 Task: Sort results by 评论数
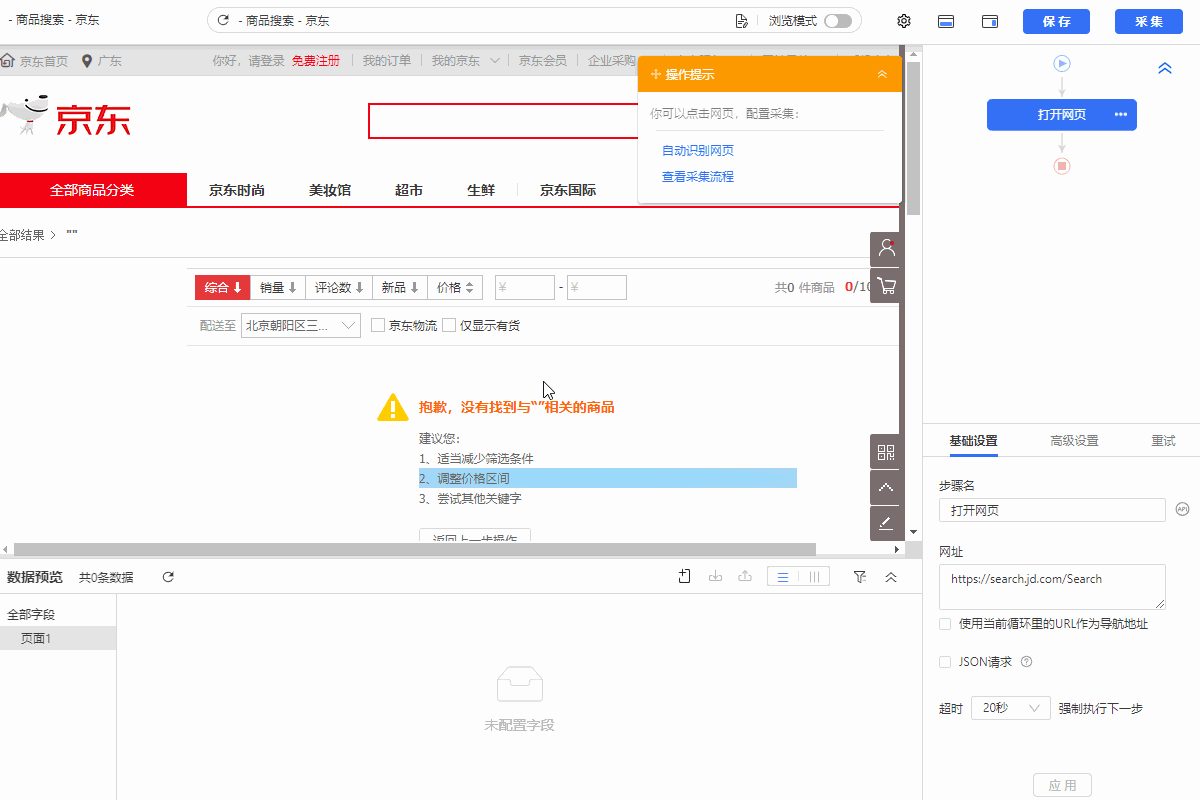339,287
